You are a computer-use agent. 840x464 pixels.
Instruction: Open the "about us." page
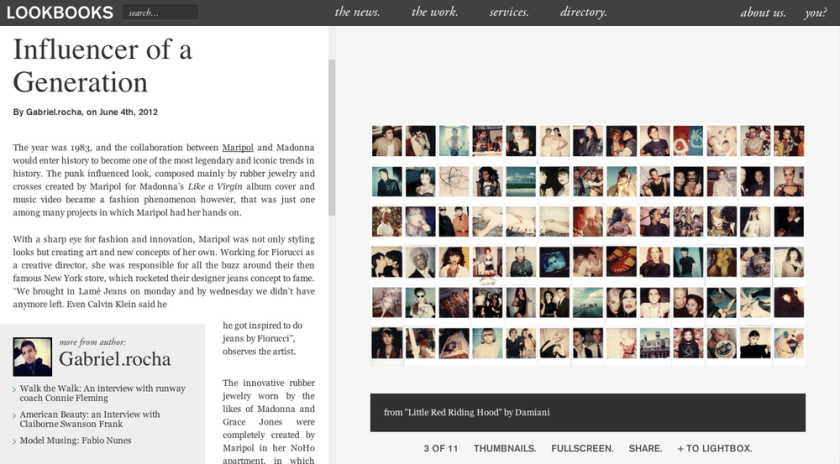point(762,12)
